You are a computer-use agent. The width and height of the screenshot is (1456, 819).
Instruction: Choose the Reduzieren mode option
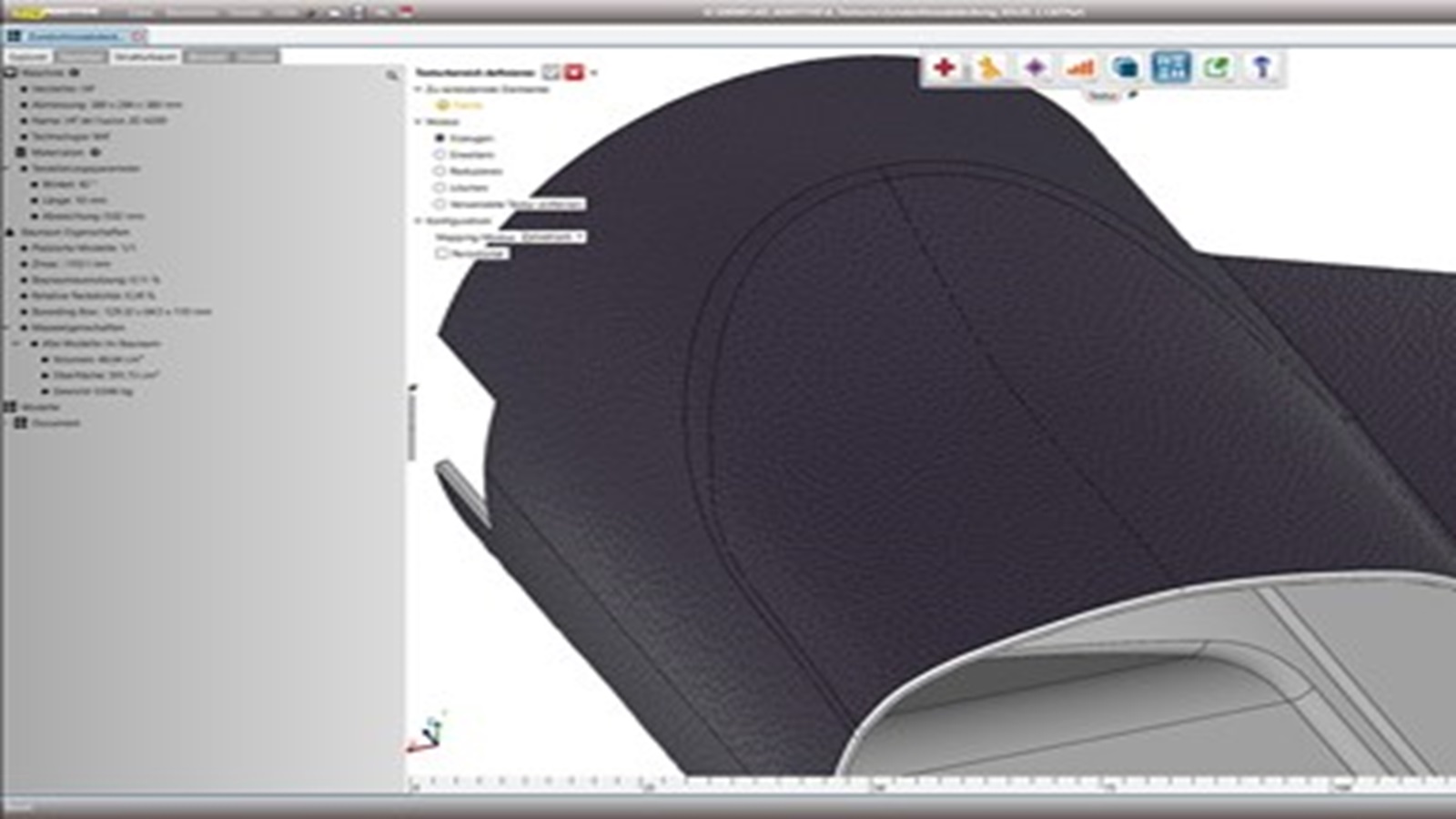click(x=440, y=171)
